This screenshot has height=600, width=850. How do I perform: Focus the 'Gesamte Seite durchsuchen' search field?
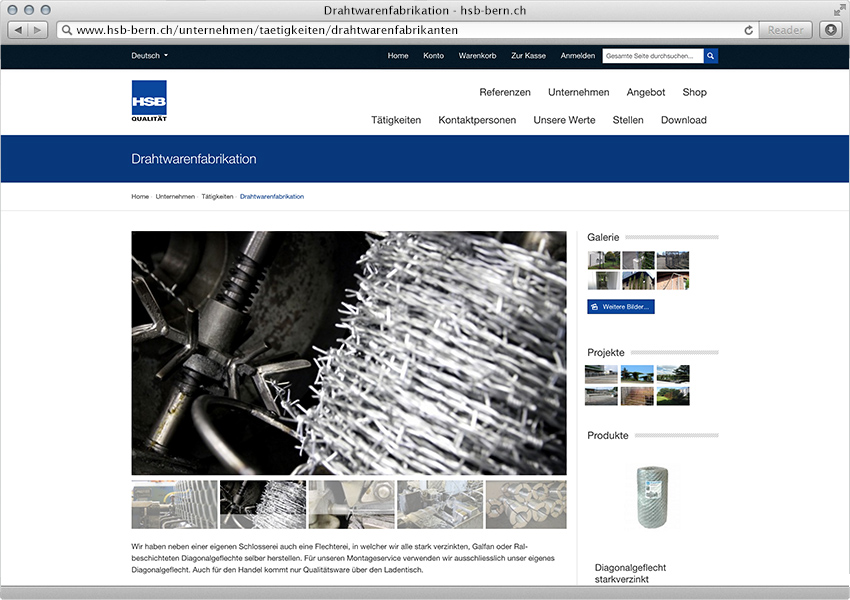tap(653, 56)
